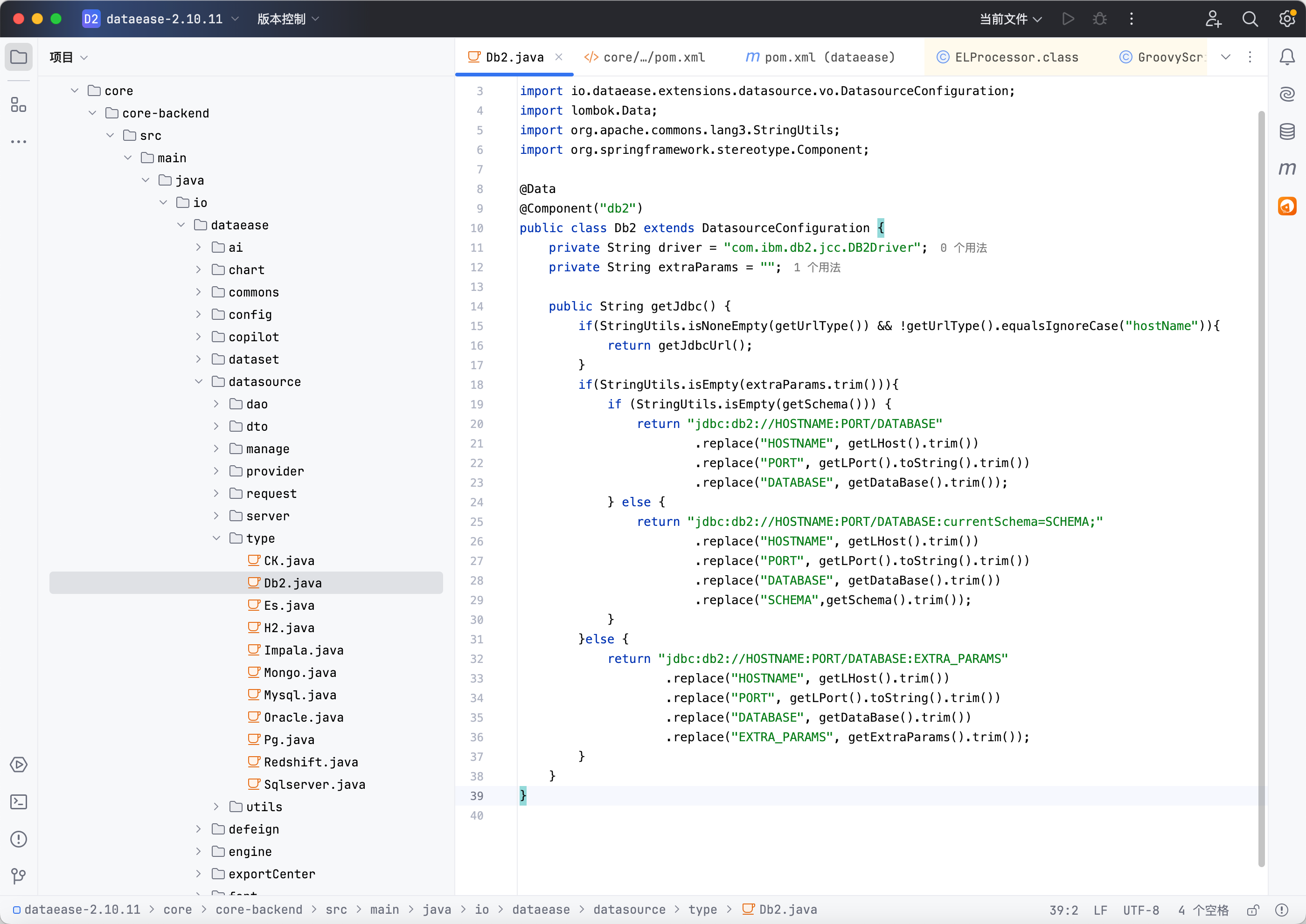
Task: Toggle read-only lock icon in status bar
Action: 1253,910
